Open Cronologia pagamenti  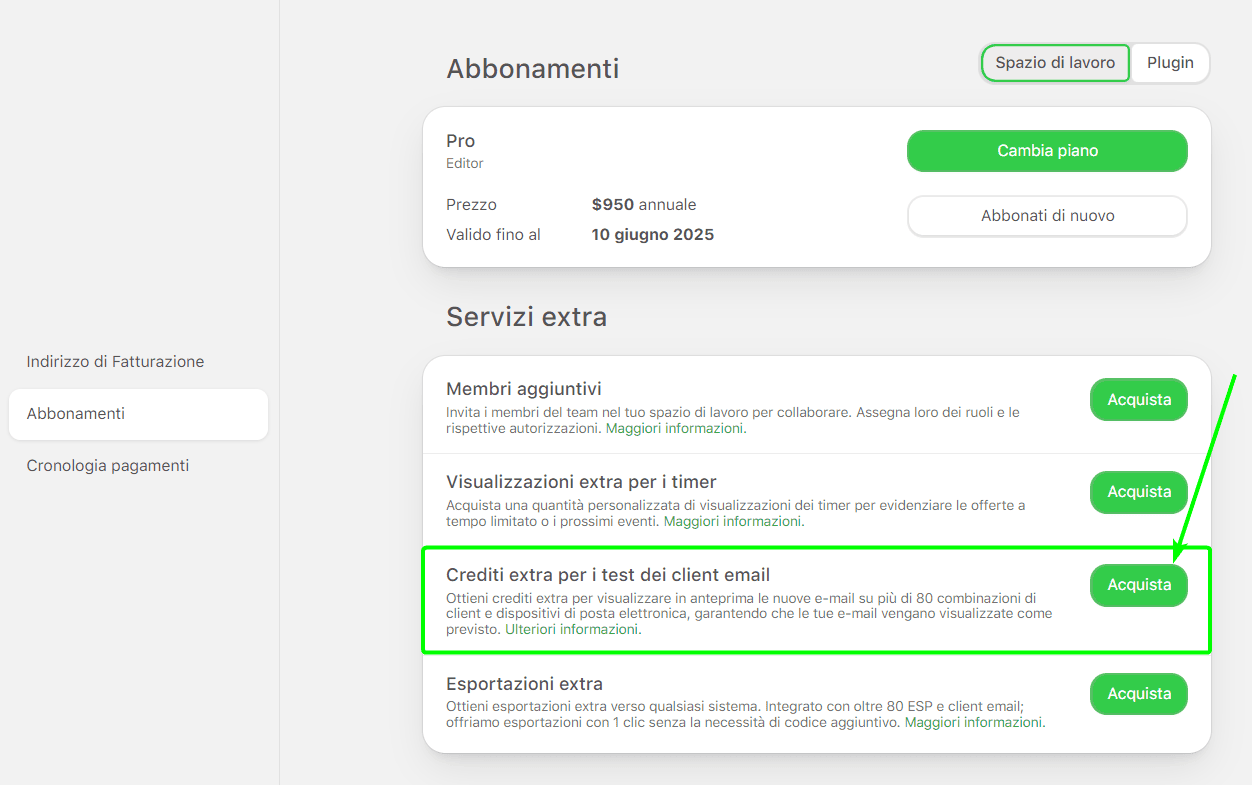coord(107,465)
